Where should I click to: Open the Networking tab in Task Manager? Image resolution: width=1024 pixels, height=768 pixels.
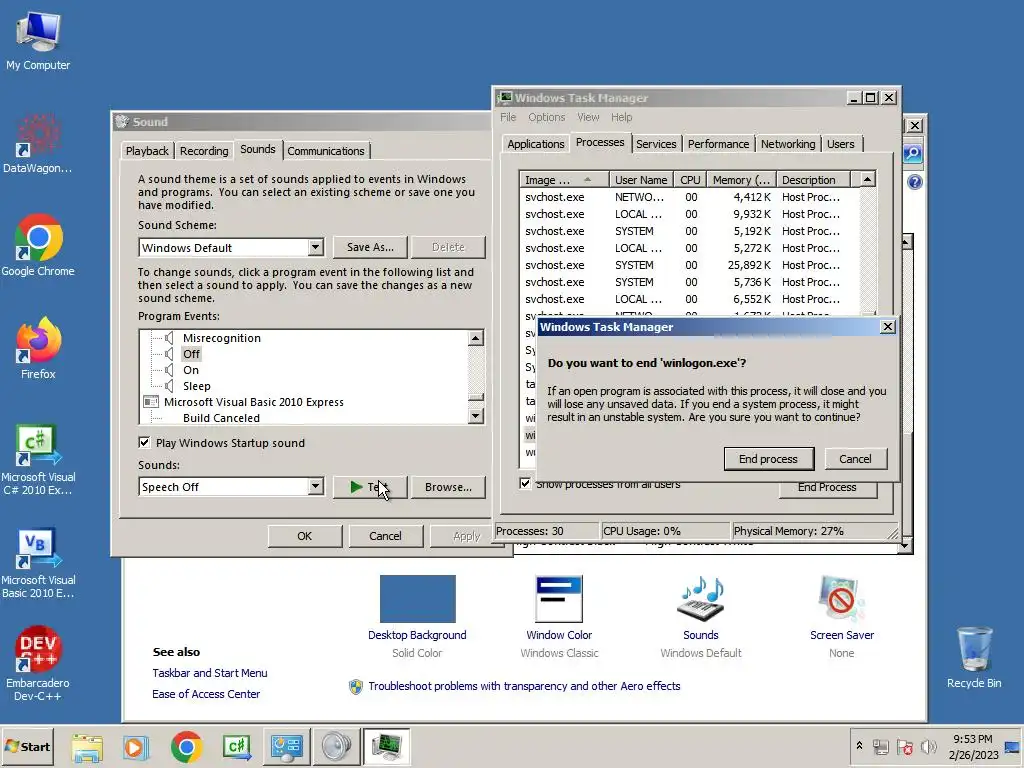coord(788,144)
